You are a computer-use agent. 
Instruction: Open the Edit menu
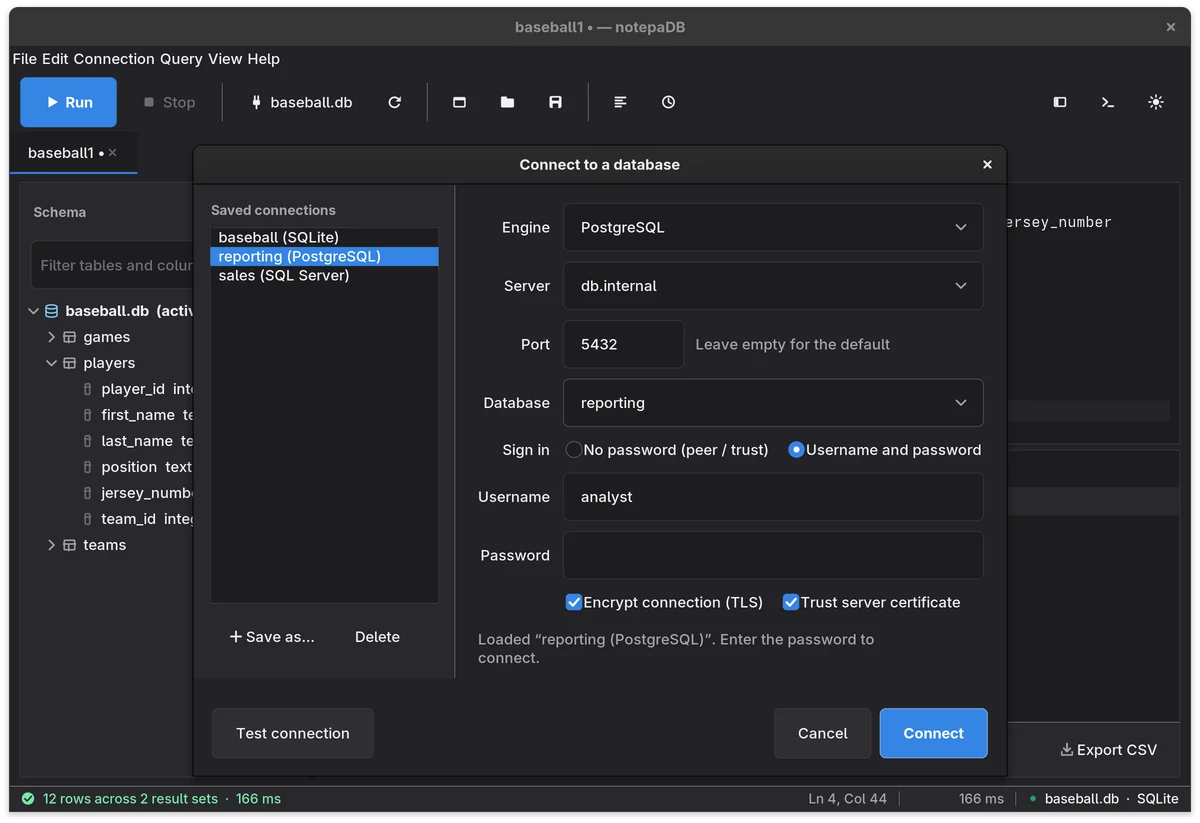coord(55,59)
